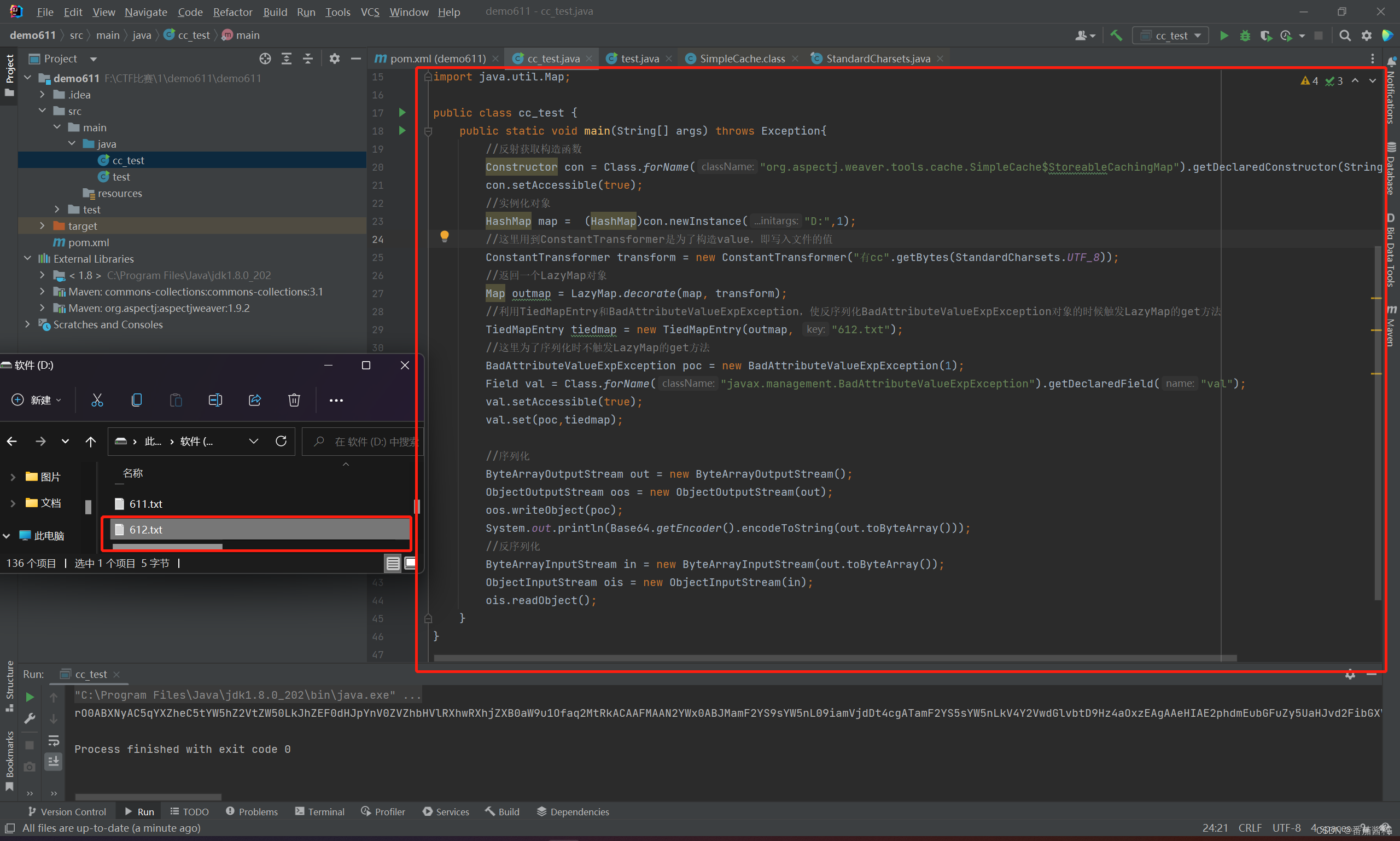Run the cc_test configuration with the green arrow
1400x841 pixels.
click(1224, 36)
